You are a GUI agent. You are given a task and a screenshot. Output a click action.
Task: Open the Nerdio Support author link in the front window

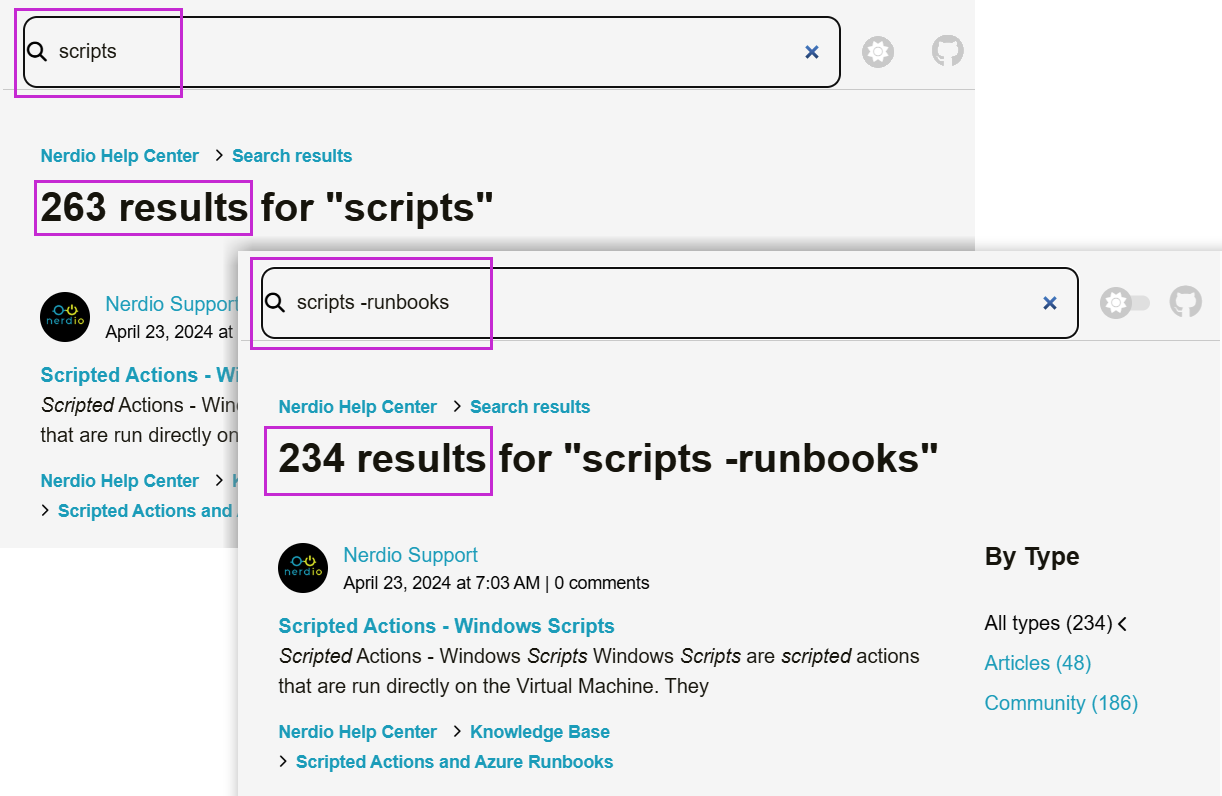[411, 555]
